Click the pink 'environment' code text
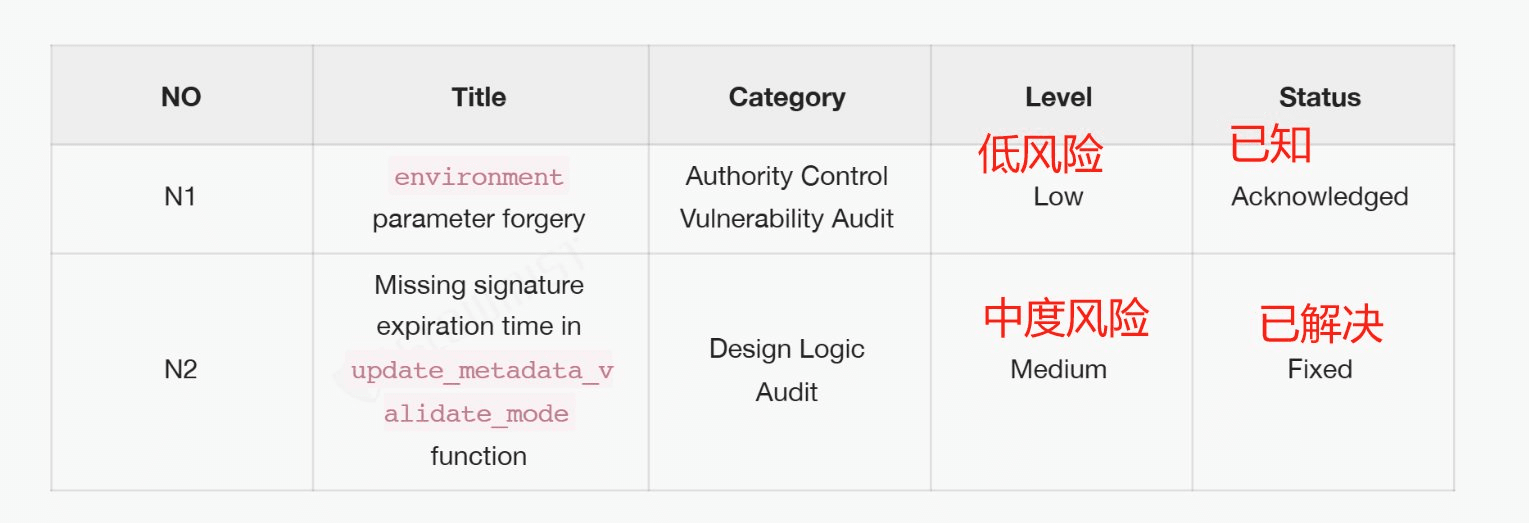 (479, 177)
